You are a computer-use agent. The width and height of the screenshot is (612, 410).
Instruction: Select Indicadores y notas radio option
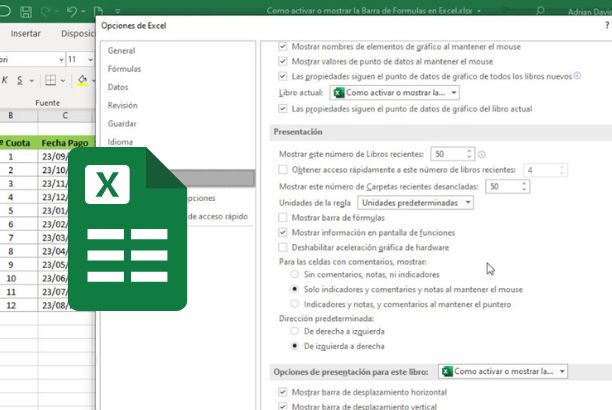[x=295, y=304]
